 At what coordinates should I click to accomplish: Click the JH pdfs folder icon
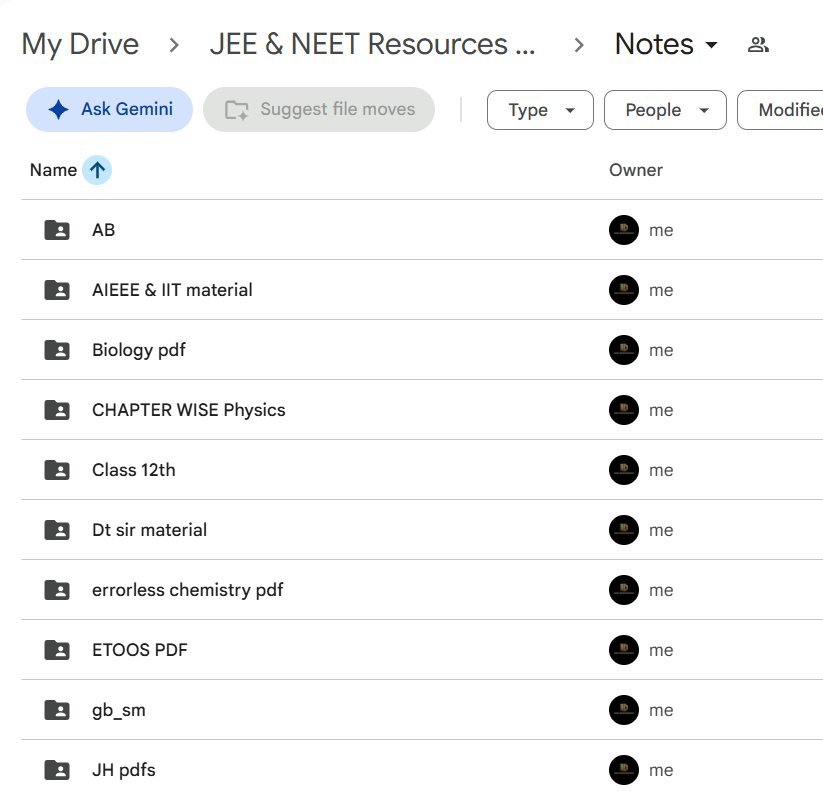click(57, 770)
